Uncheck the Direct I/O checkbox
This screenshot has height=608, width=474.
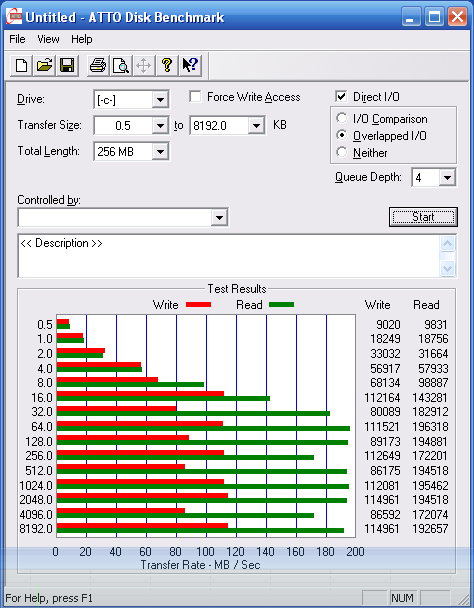(x=341, y=96)
